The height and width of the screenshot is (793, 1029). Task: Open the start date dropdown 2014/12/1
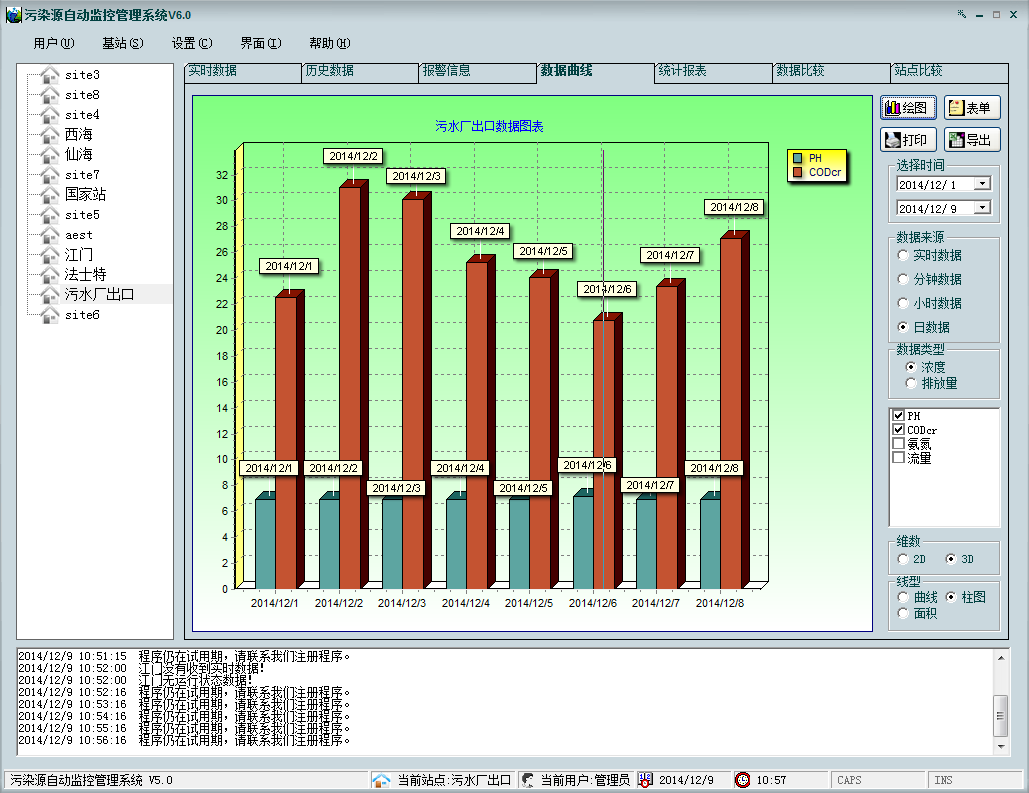coord(982,184)
